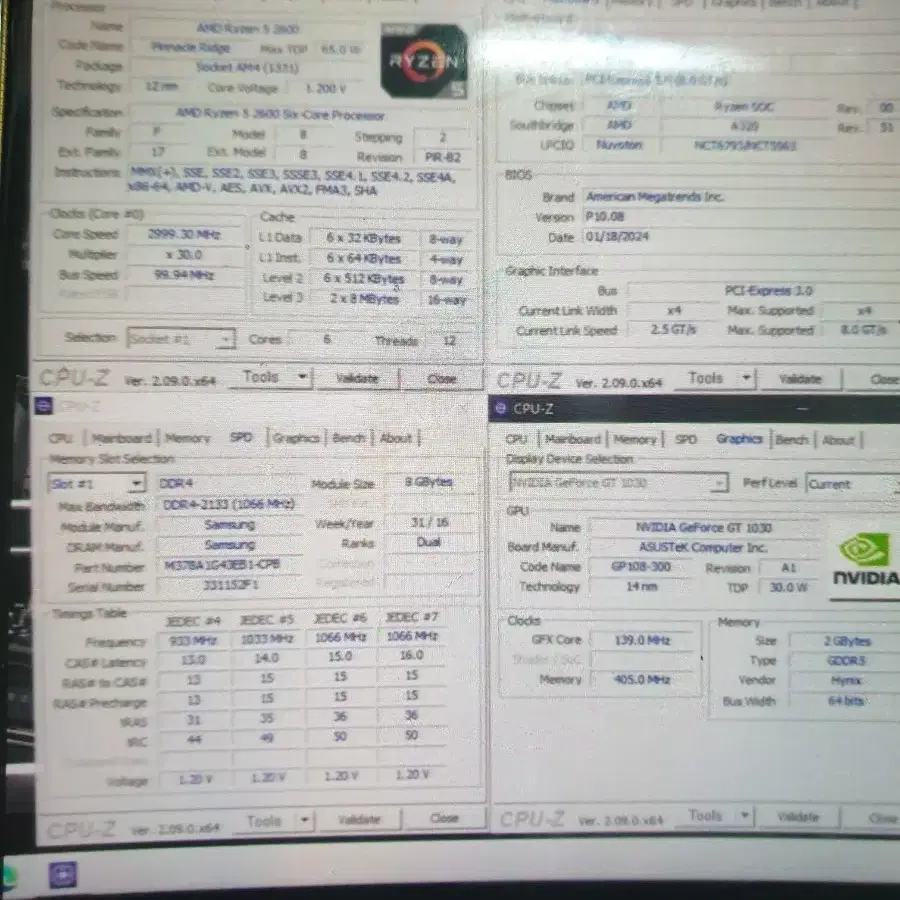Image resolution: width=900 pixels, height=900 pixels.
Task: Click the Close button in the SPD window
Action: pyautogui.click(x=444, y=818)
